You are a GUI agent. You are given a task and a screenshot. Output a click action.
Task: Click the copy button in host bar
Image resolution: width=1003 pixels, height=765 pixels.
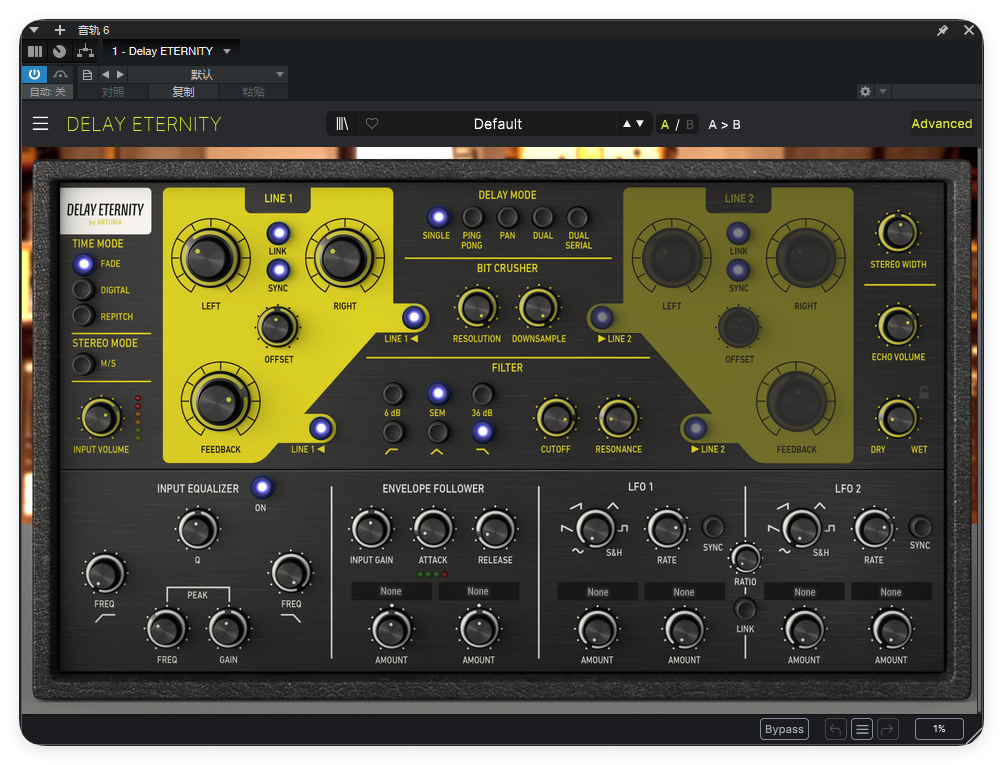(183, 92)
